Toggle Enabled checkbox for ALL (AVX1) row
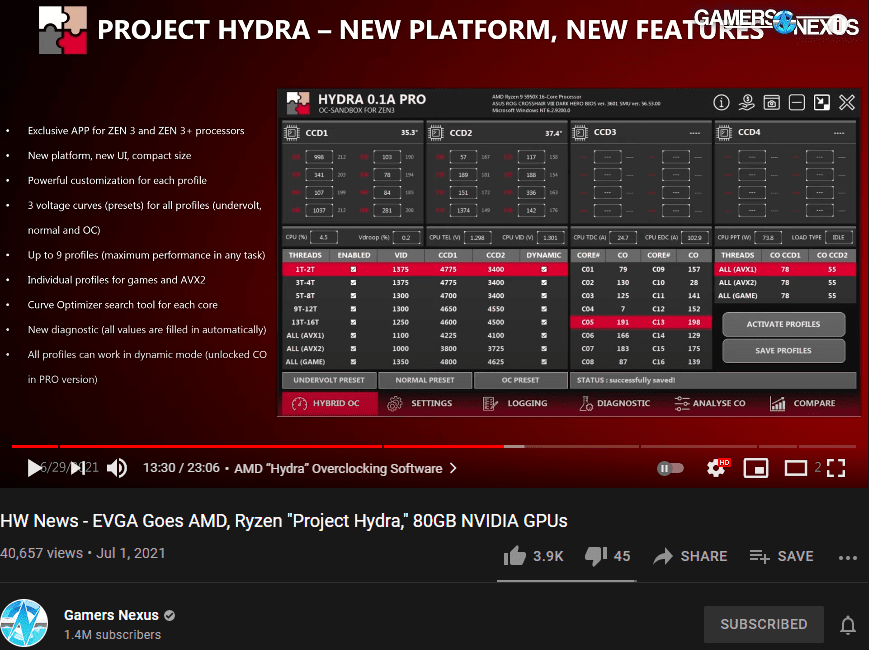869x650 pixels. [x=354, y=335]
